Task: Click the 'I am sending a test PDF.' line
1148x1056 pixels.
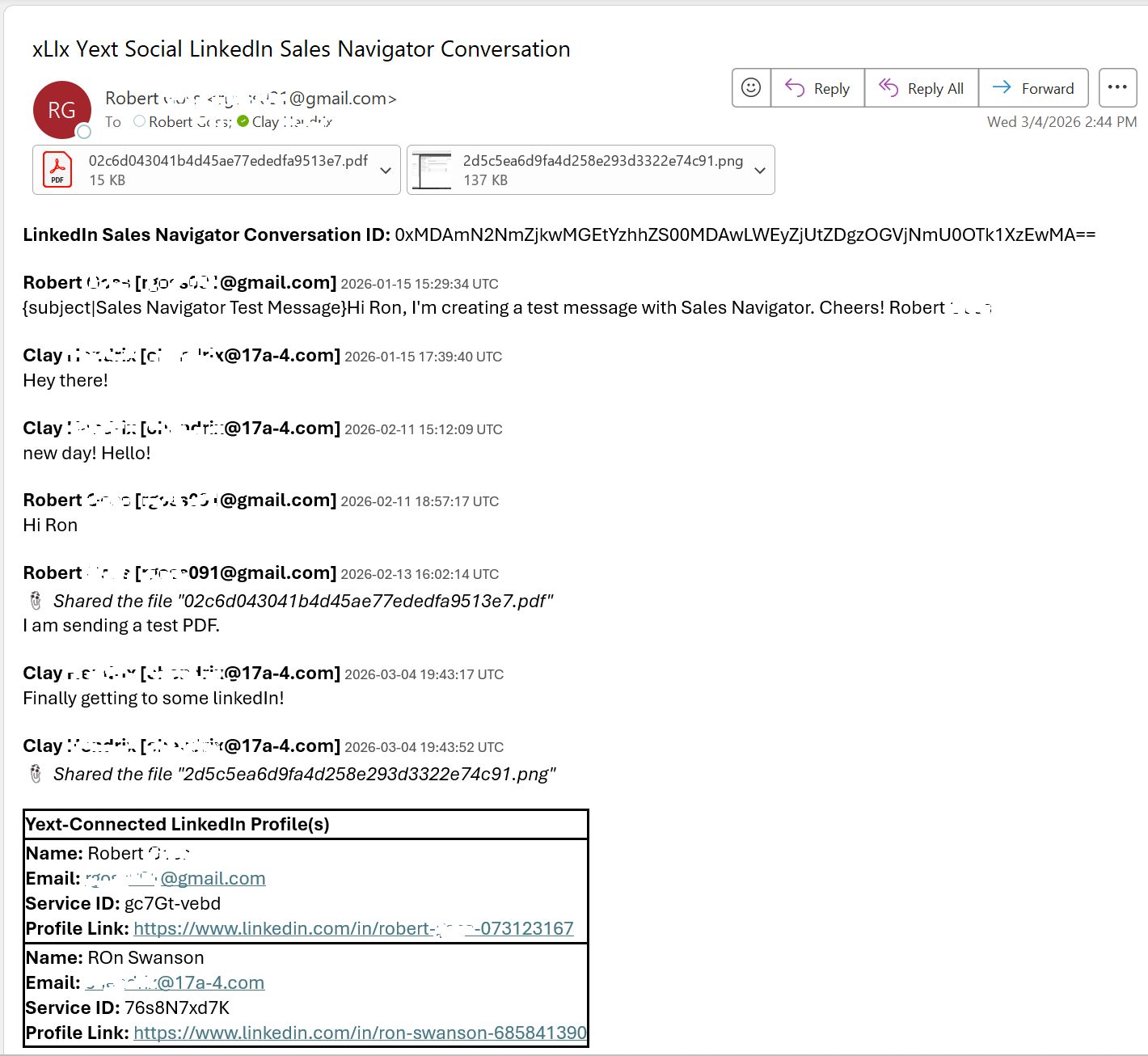Action: point(121,625)
